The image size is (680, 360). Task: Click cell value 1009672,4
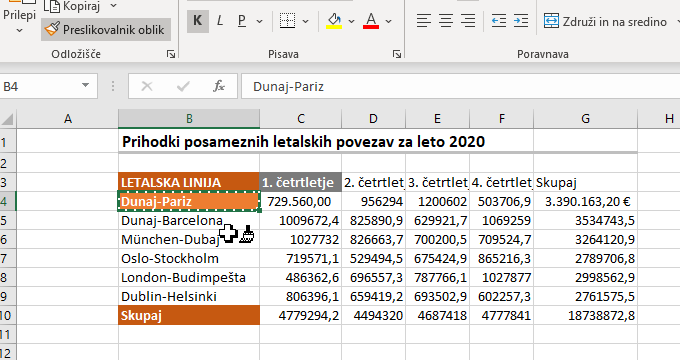(301, 220)
